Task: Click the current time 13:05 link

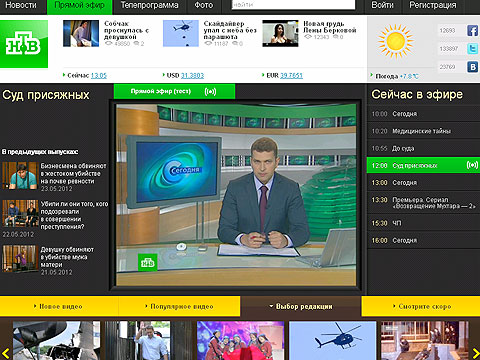Action: coord(99,76)
